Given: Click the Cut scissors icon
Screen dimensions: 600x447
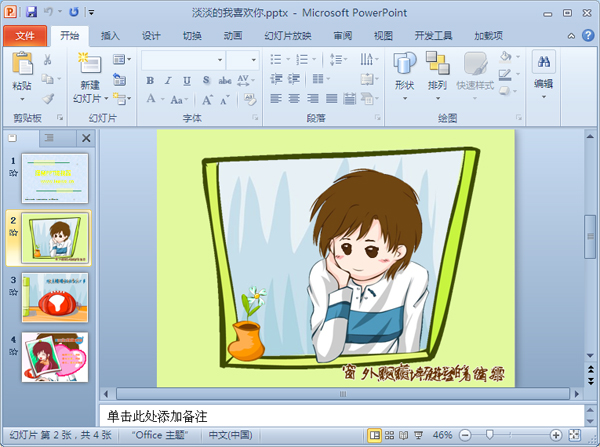Looking at the screenshot, I should coord(47,59).
